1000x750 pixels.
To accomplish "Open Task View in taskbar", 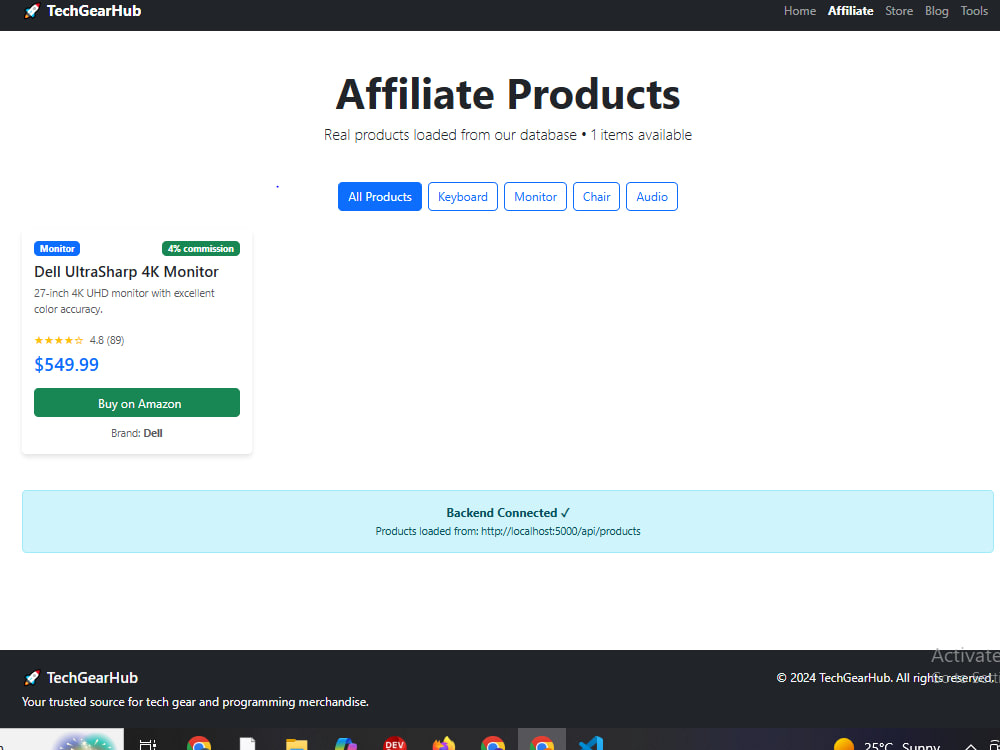I will pos(148,744).
